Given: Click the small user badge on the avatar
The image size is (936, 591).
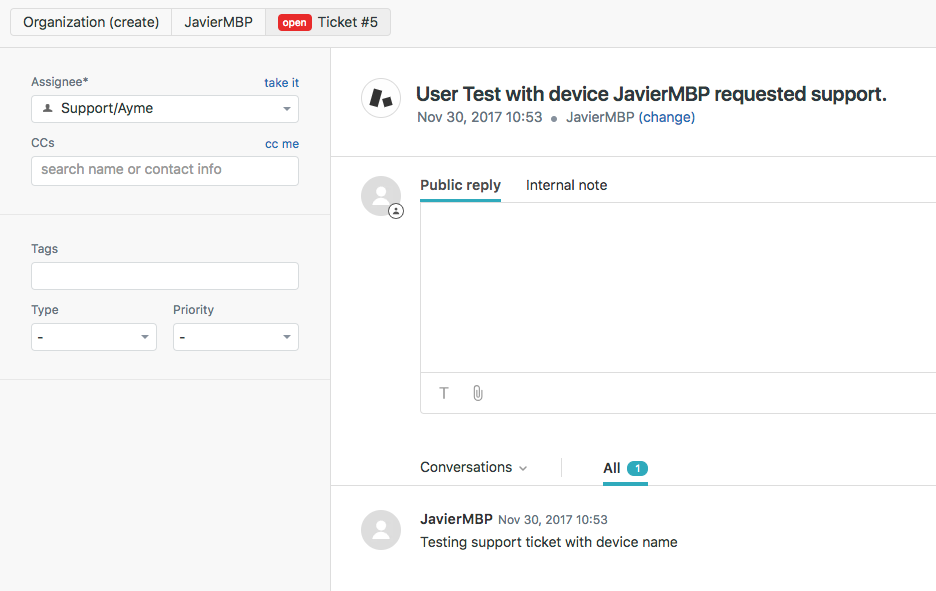Looking at the screenshot, I should tap(396, 211).
